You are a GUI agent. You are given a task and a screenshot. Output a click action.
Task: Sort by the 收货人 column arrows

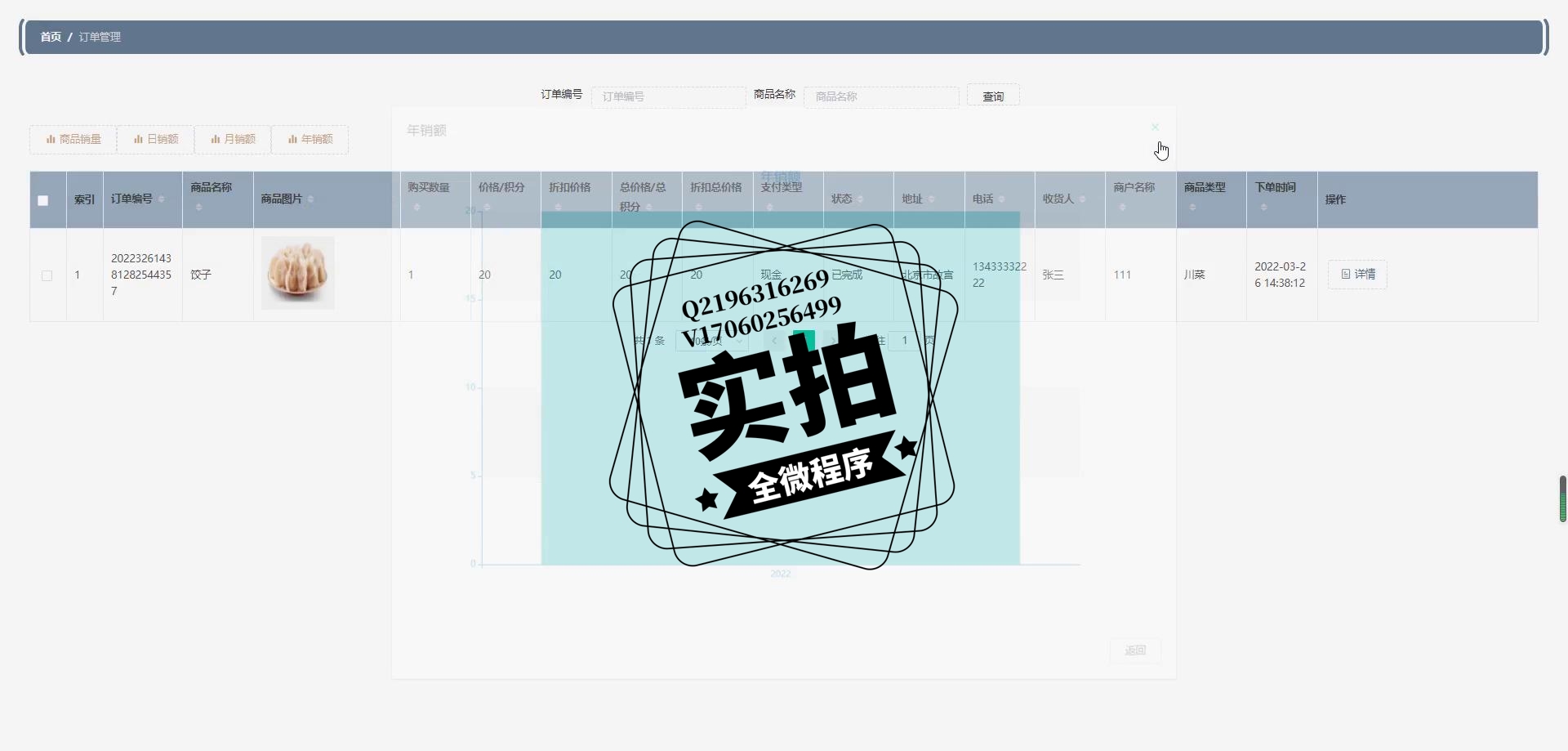[1082, 199]
